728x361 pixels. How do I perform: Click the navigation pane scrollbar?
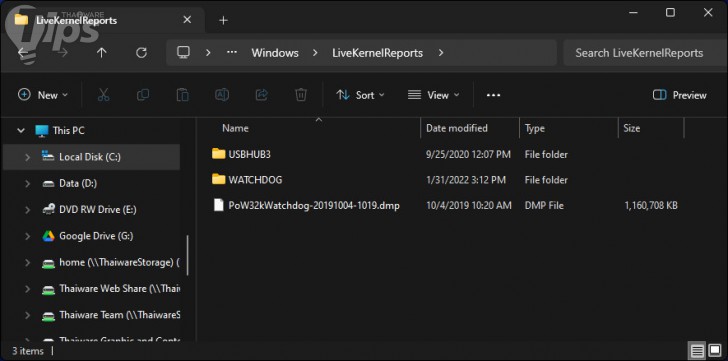click(188, 255)
